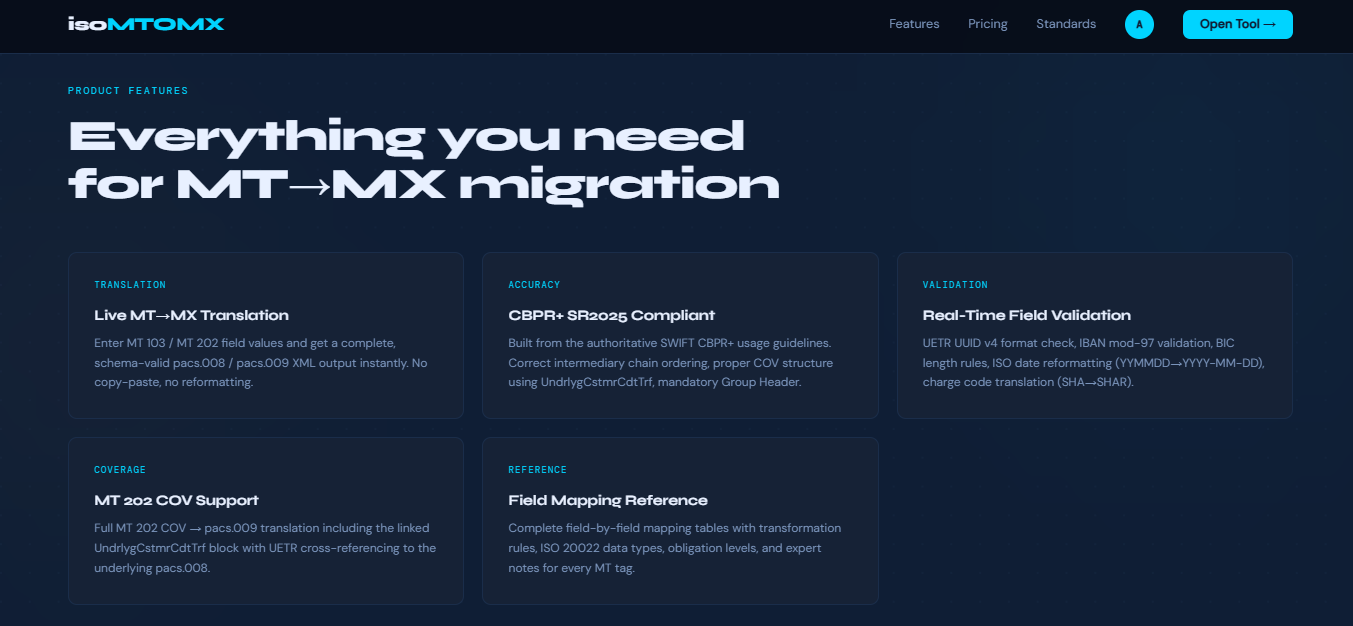
Task: Go to Features in the navigation
Action: pyautogui.click(x=914, y=24)
